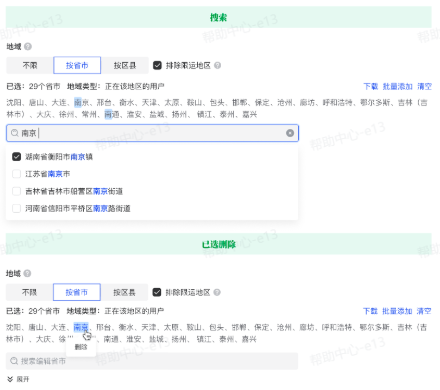Click 大庆 in the 搜索 city list

click(x=44, y=115)
